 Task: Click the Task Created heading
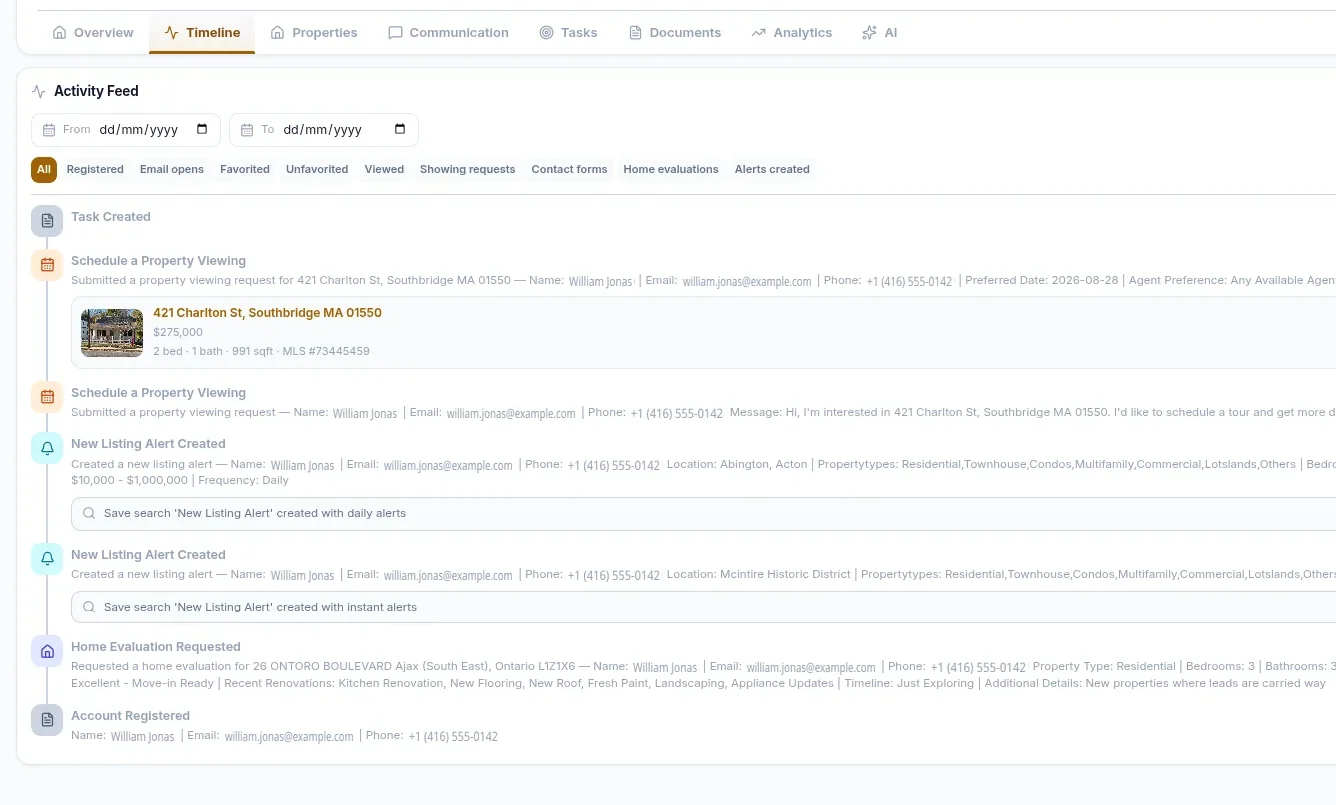tap(111, 217)
